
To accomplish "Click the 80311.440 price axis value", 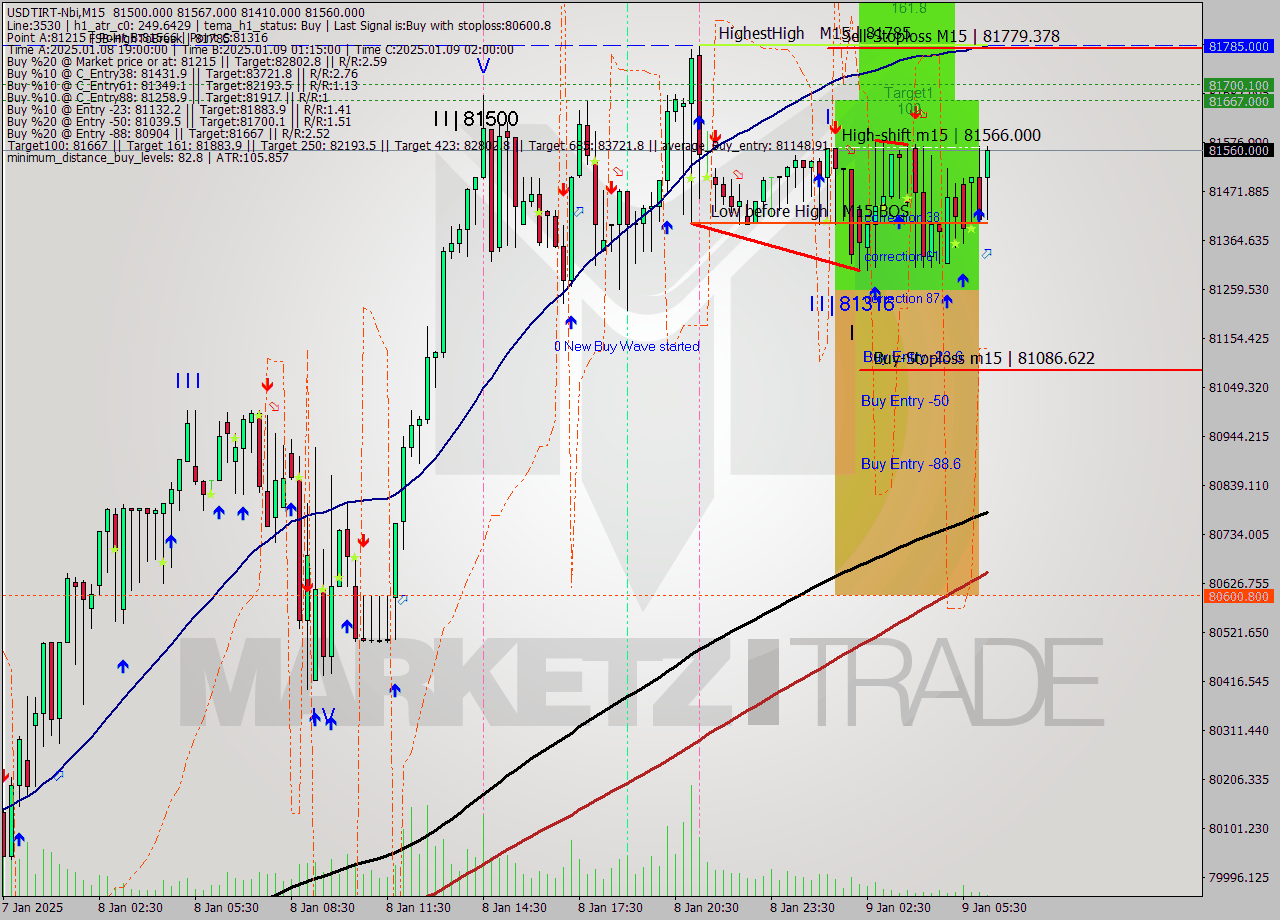I will (1239, 730).
